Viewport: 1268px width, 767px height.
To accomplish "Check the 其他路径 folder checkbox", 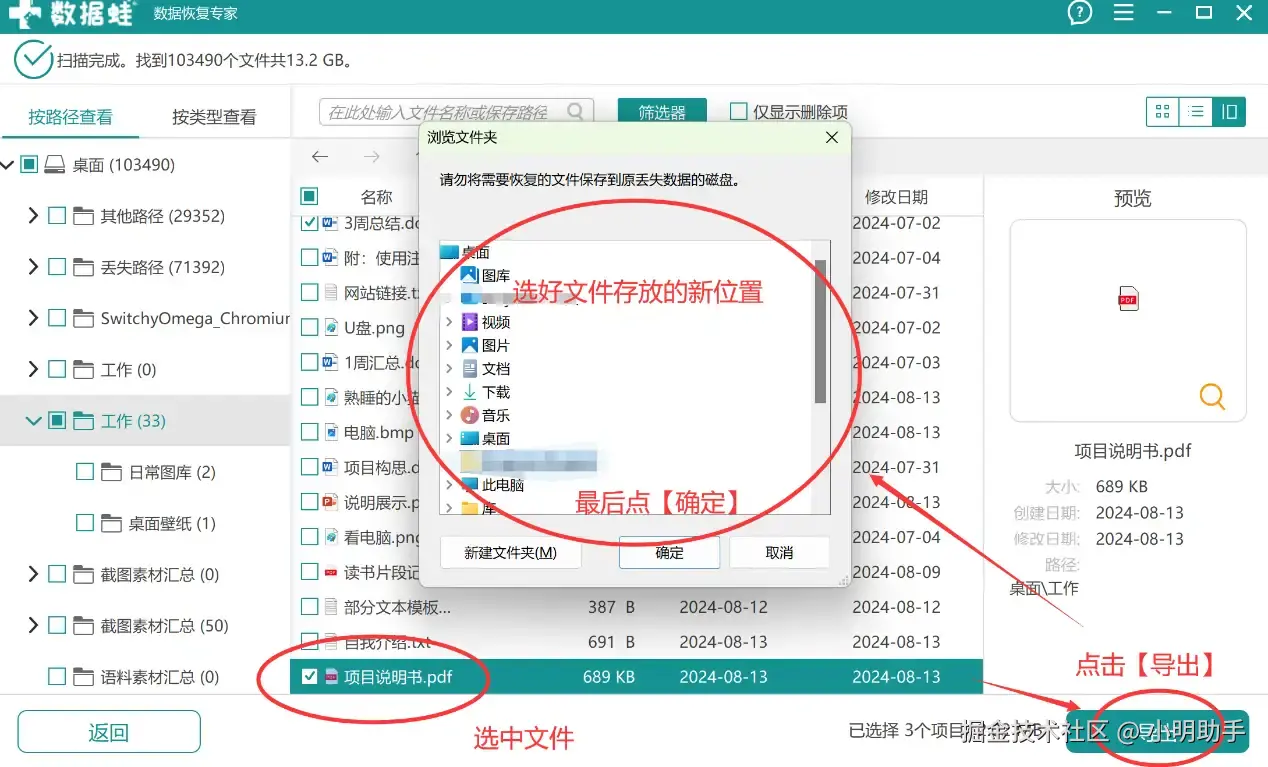I will (x=57, y=216).
